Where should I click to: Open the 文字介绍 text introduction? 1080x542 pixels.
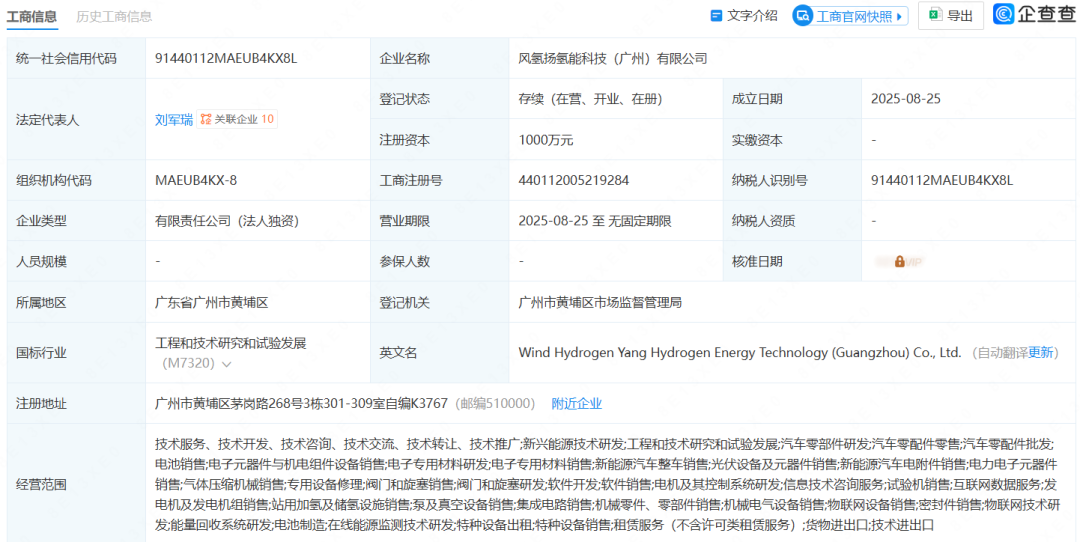pyautogui.click(x=751, y=16)
